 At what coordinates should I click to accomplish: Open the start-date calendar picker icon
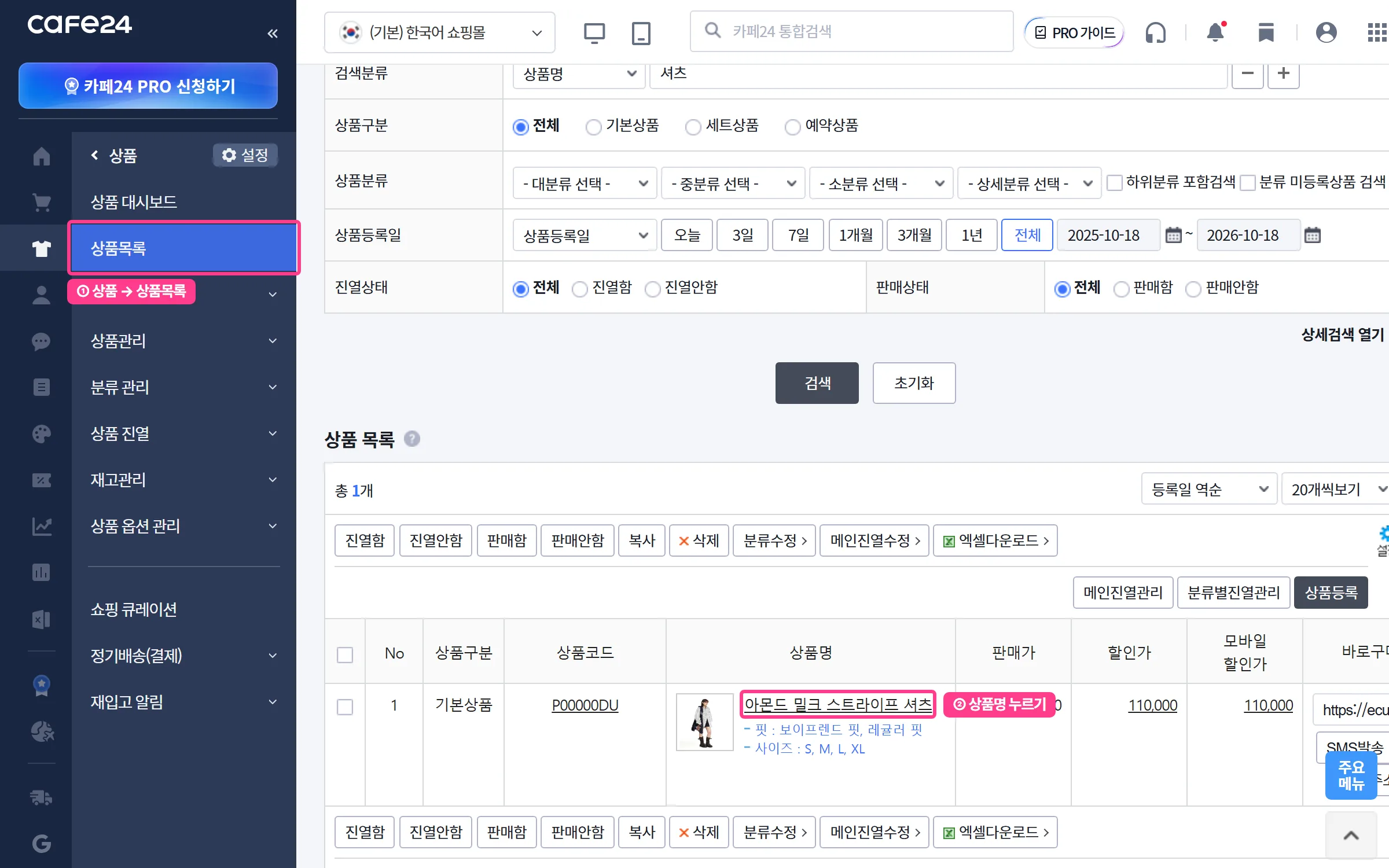(1173, 235)
